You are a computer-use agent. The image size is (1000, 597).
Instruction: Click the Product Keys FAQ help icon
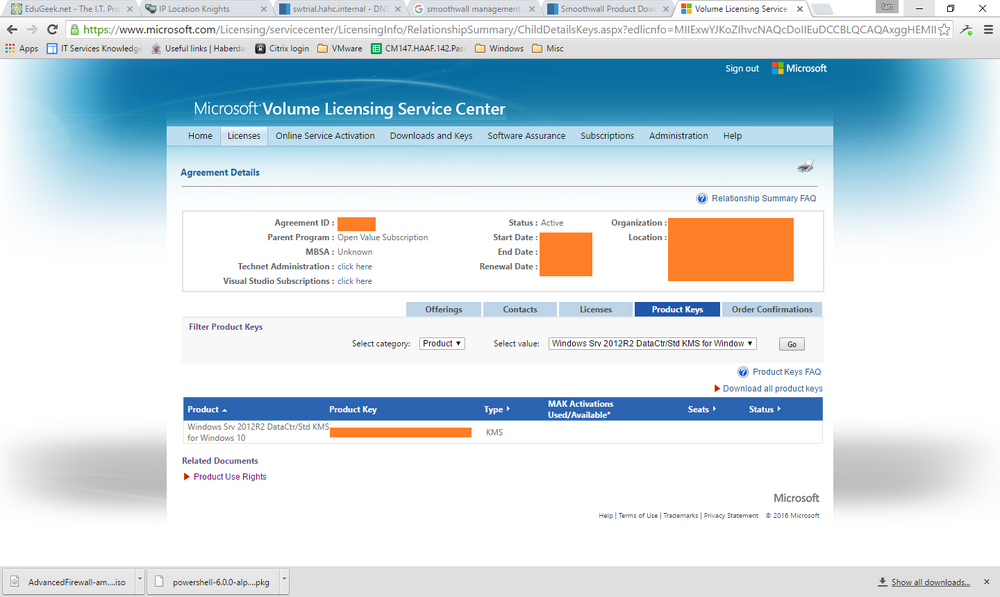(743, 372)
